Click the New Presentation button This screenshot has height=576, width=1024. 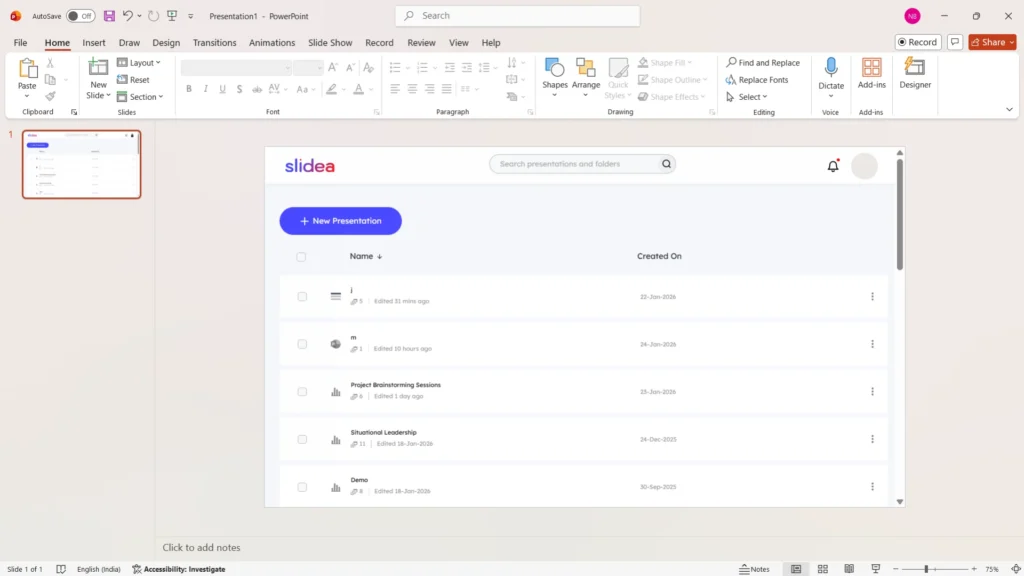pyautogui.click(x=340, y=221)
